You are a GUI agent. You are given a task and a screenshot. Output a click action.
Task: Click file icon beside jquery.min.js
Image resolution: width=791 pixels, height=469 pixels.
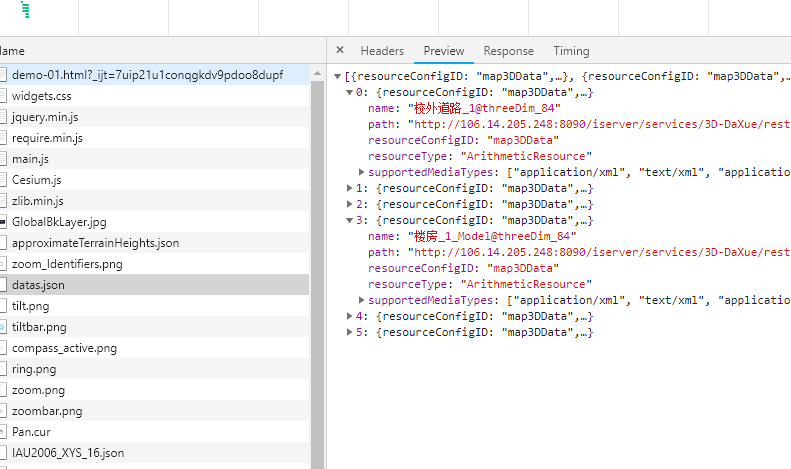tap(3, 117)
